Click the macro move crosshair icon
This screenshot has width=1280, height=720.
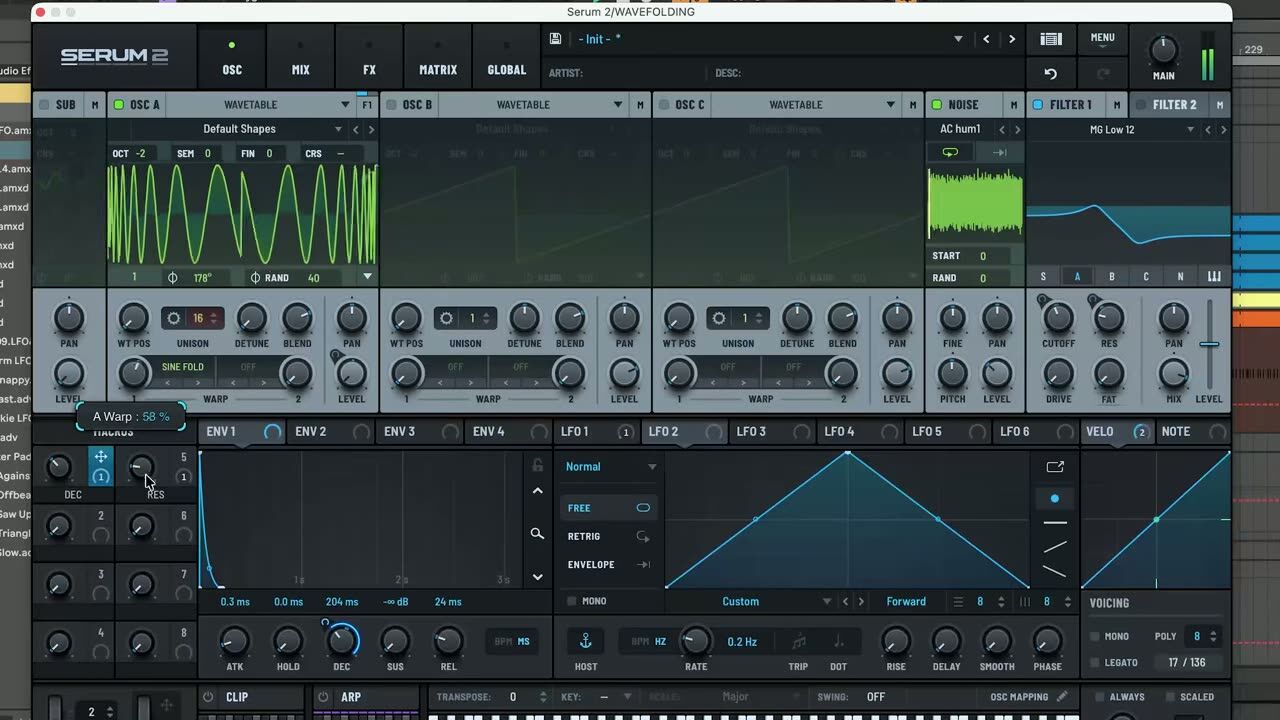click(x=101, y=457)
